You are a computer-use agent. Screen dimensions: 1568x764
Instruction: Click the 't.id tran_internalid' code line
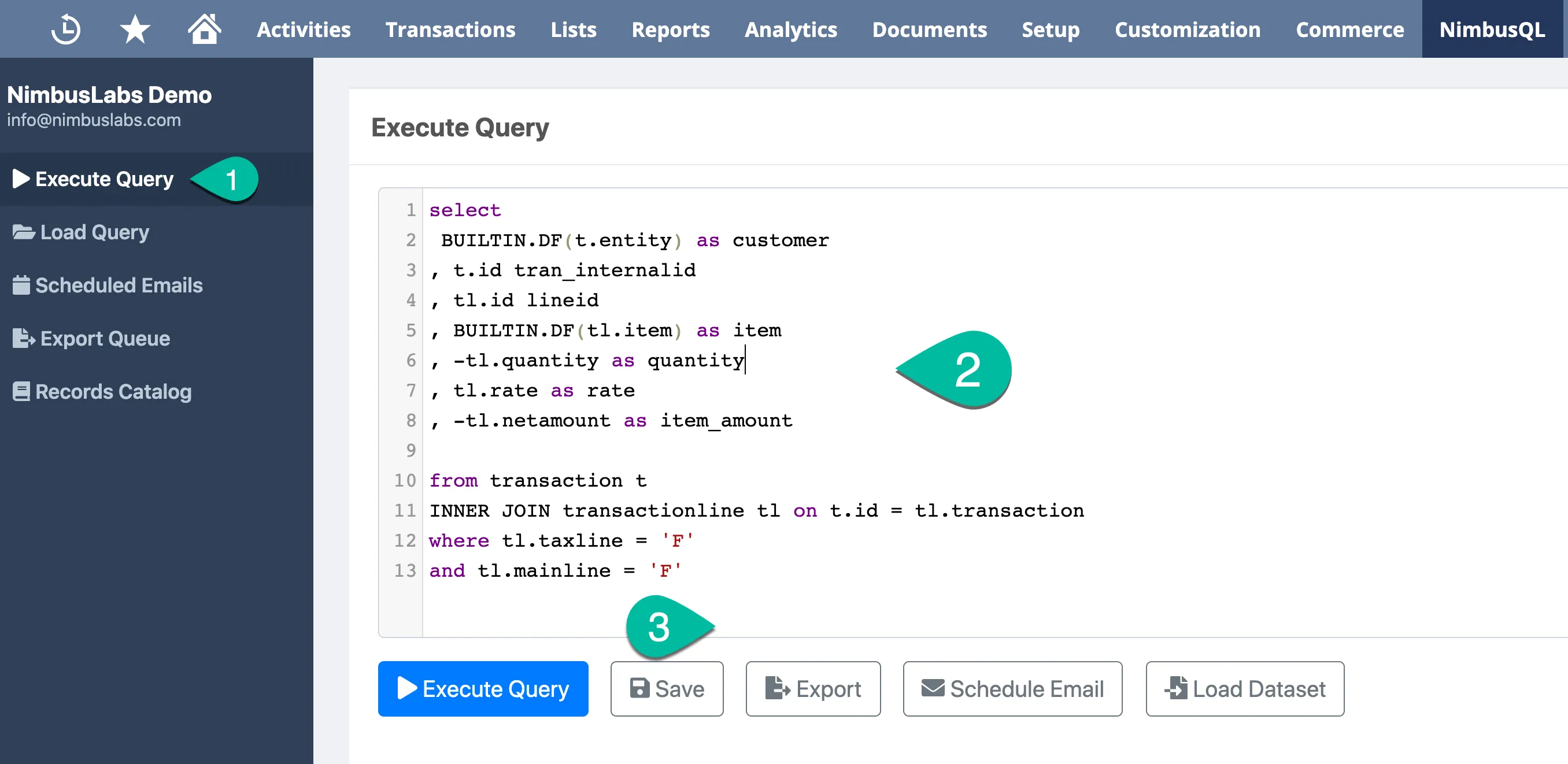(563, 269)
